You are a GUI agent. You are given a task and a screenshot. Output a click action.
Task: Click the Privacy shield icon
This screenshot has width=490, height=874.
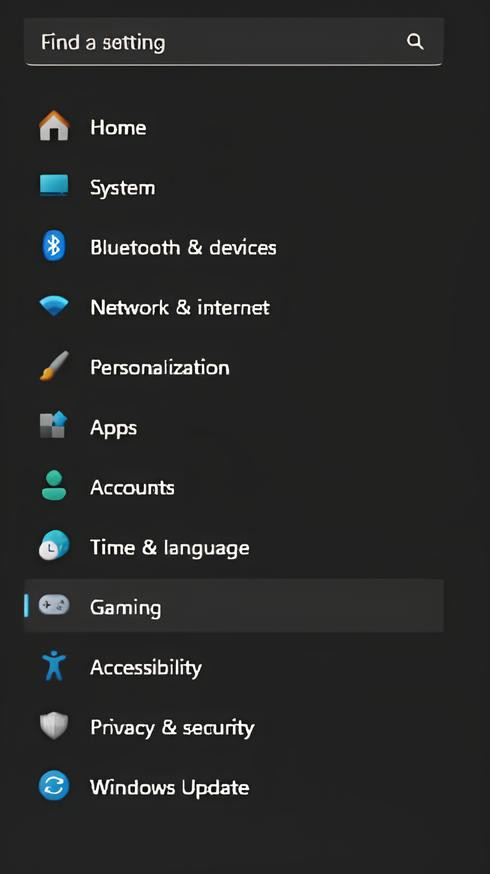pyautogui.click(x=54, y=726)
